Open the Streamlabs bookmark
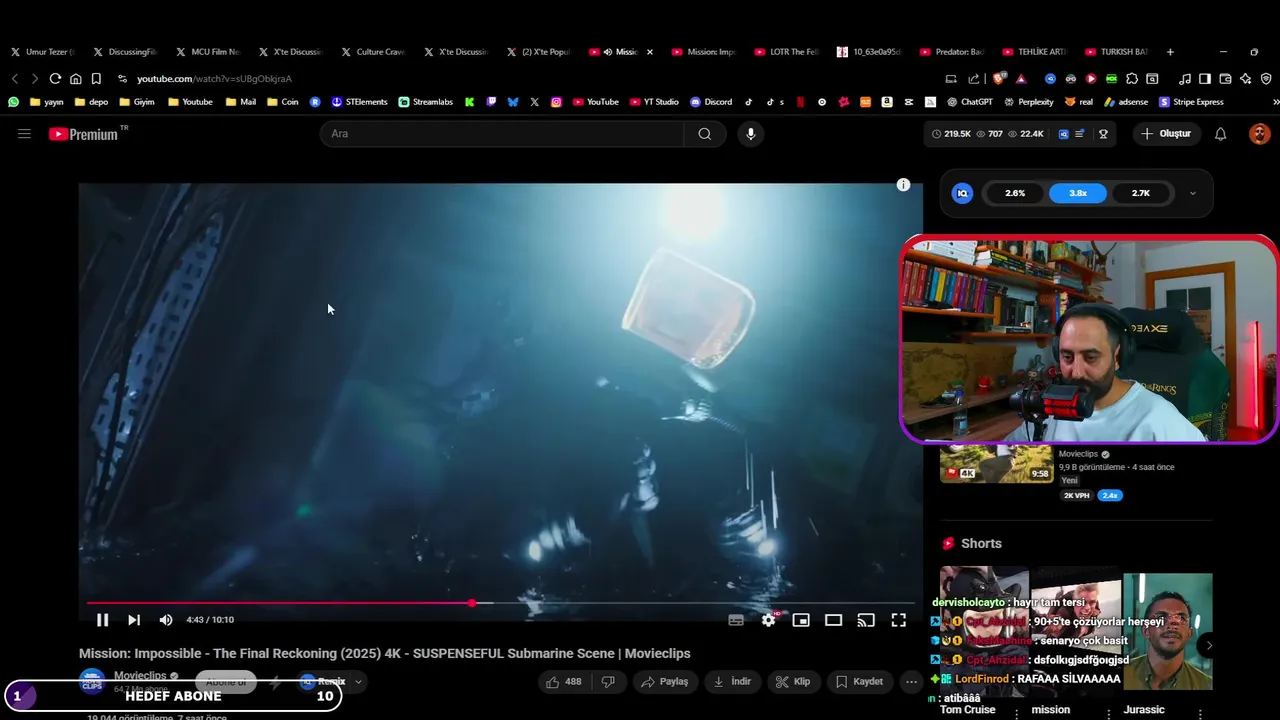The image size is (1280, 720). click(426, 102)
